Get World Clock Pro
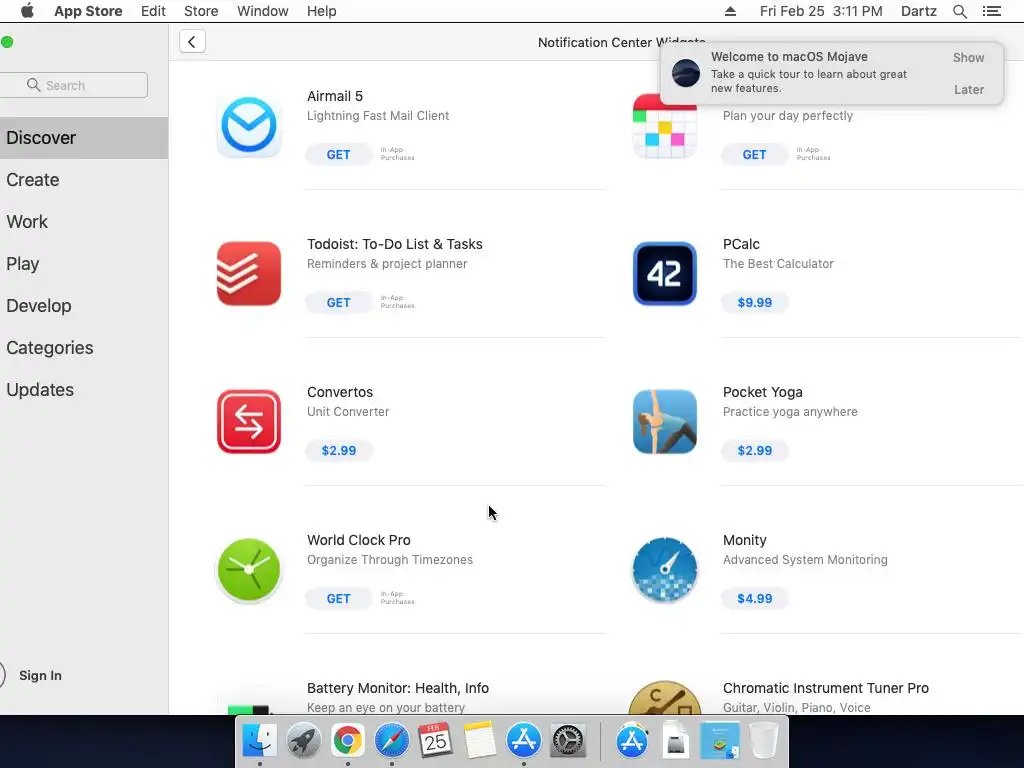 pyautogui.click(x=338, y=598)
